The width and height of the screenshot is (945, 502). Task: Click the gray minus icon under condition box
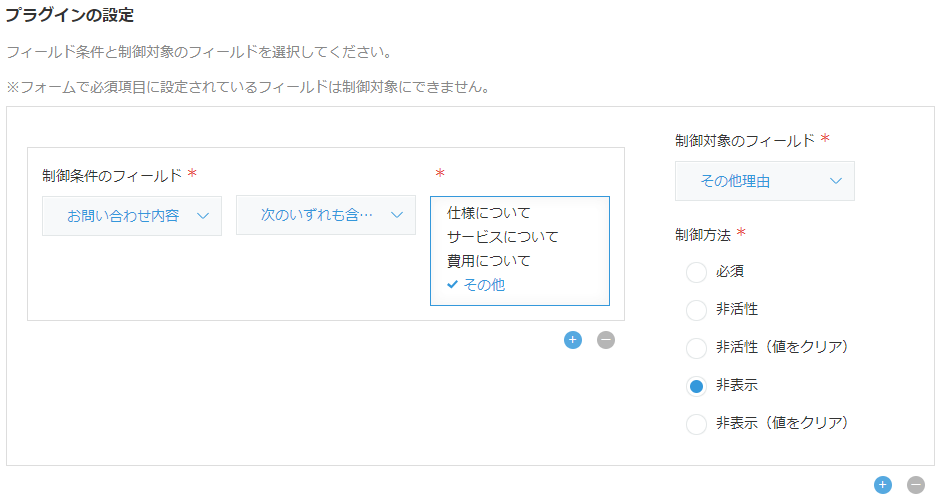tap(606, 340)
